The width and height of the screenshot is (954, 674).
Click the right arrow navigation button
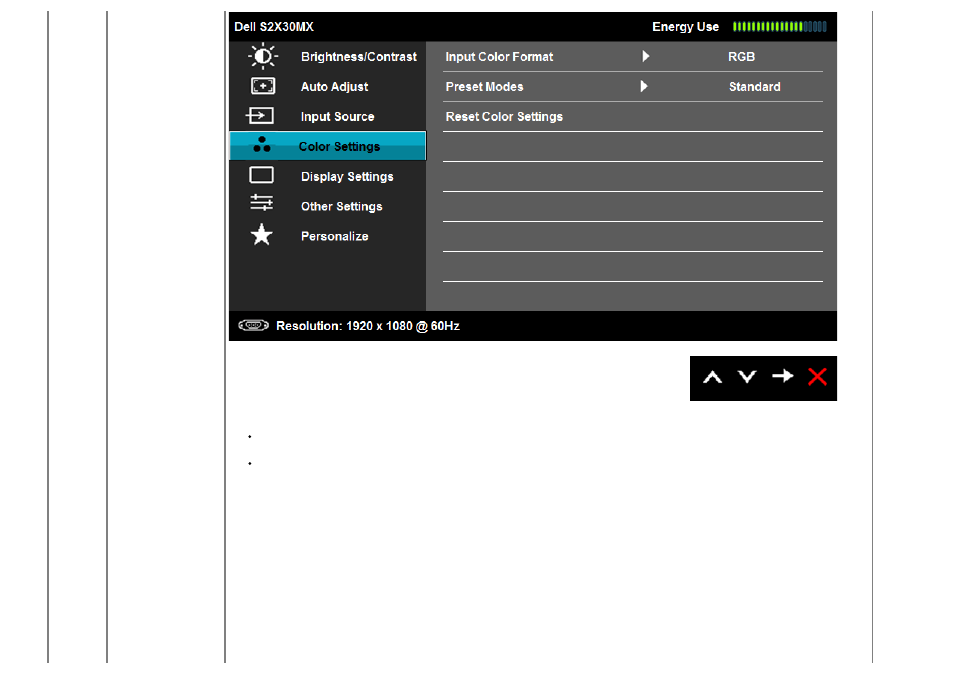click(x=782, y=377)
